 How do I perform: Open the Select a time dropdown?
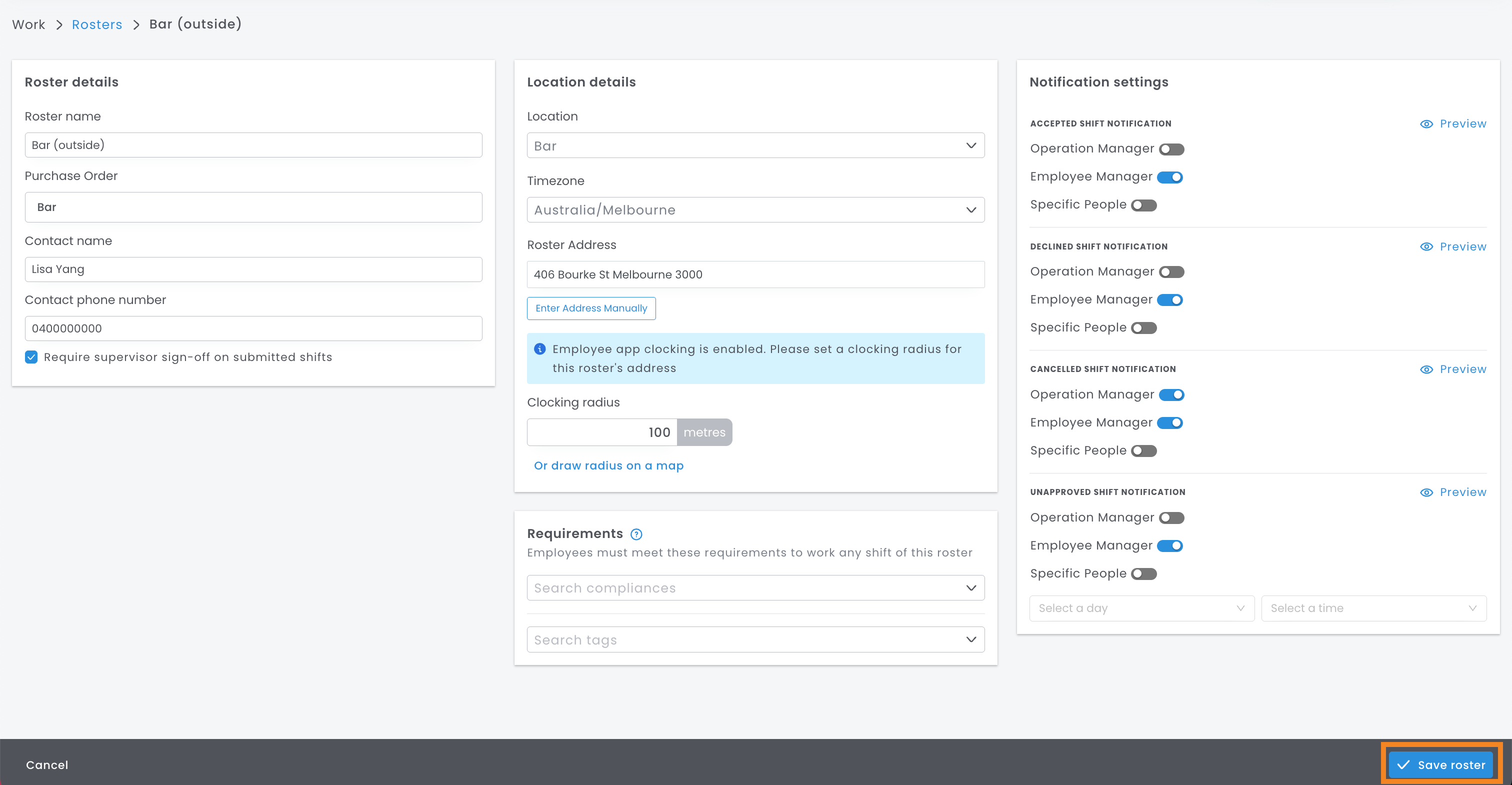(x=1373, y=608)
